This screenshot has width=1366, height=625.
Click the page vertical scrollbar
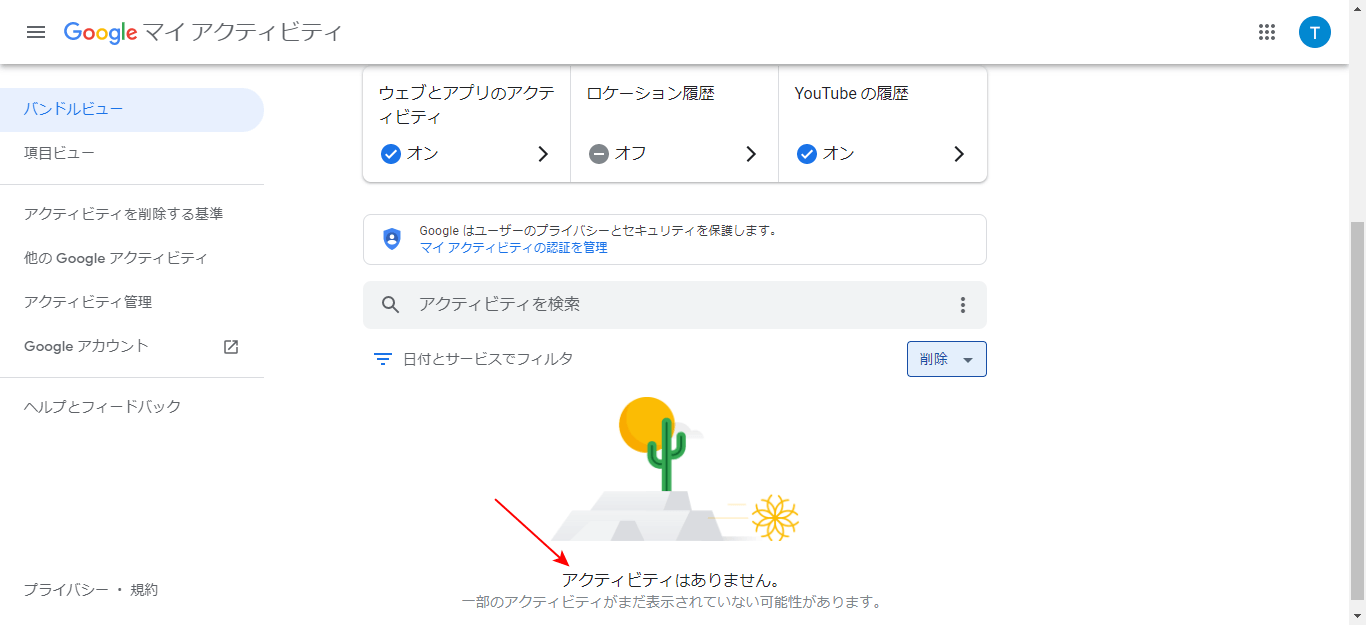point(1357,412)
